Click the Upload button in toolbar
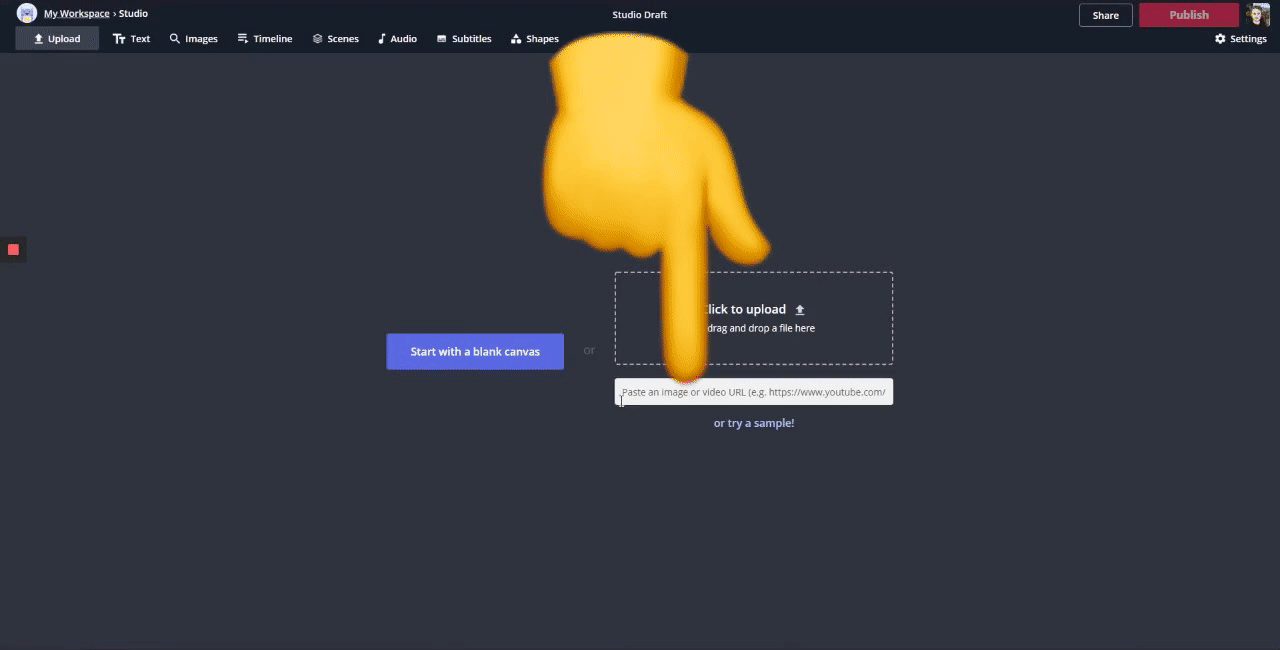This screenshot has width=1280, height=650. pos(57,39)
